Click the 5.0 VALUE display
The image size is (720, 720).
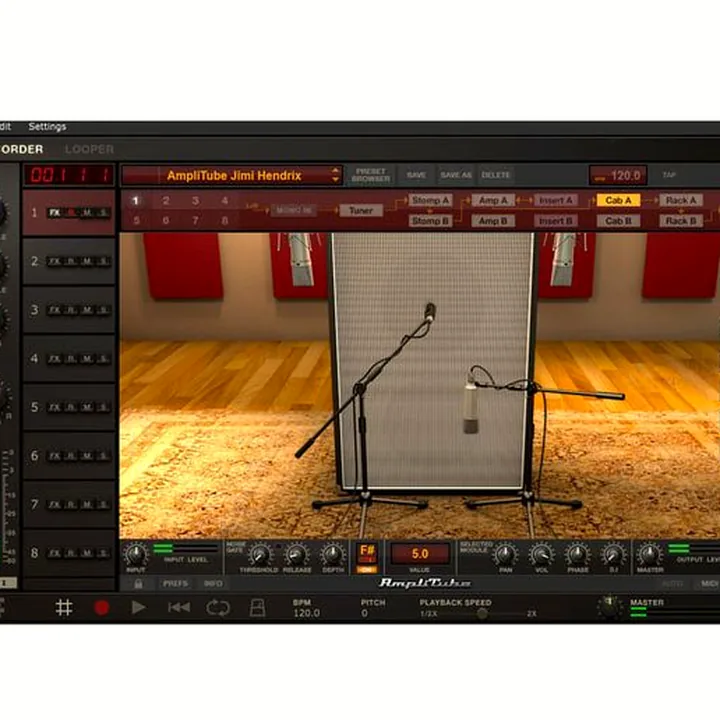point(420,554)
